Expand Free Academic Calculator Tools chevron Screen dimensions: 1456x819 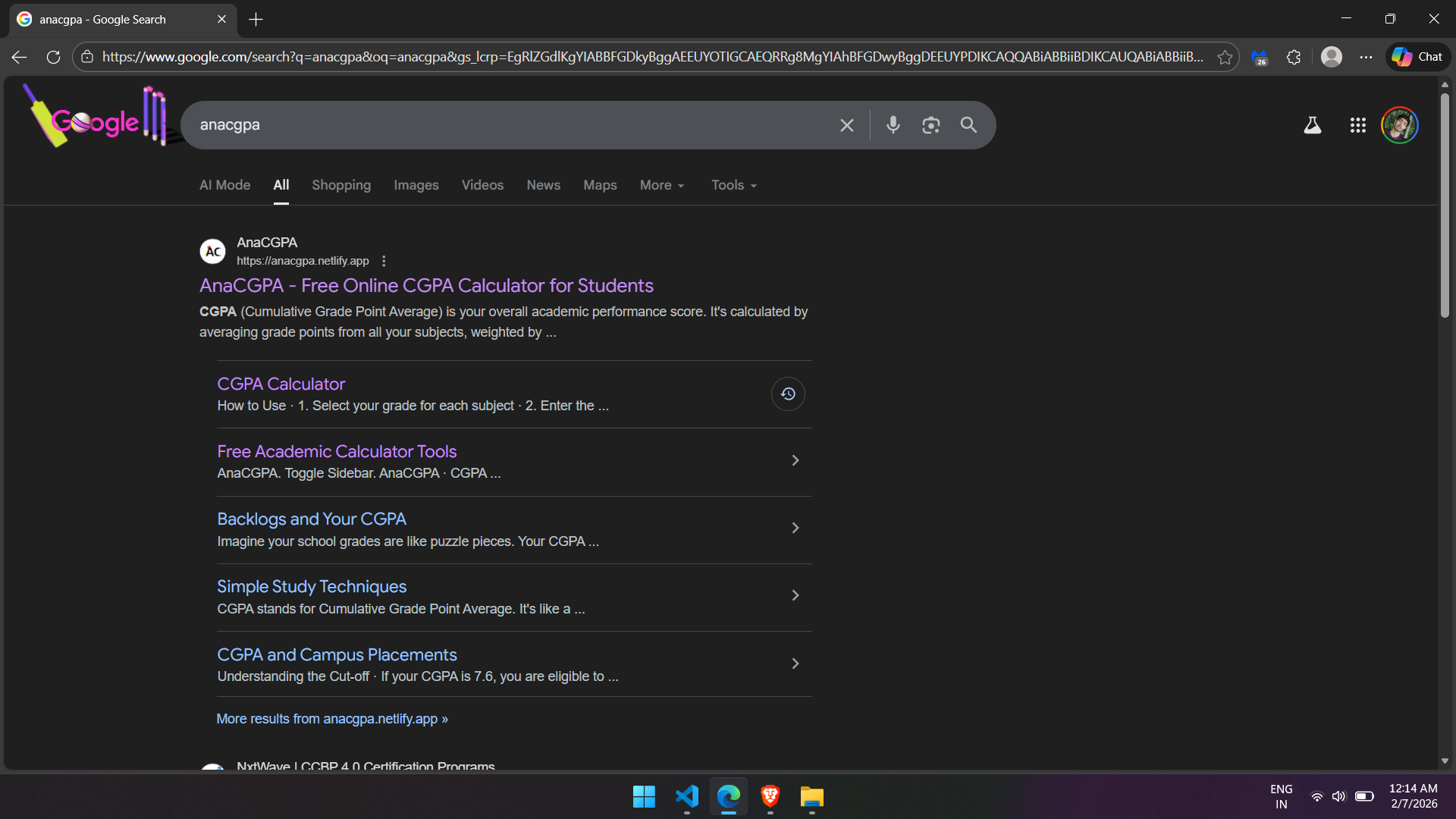point(795,461)
